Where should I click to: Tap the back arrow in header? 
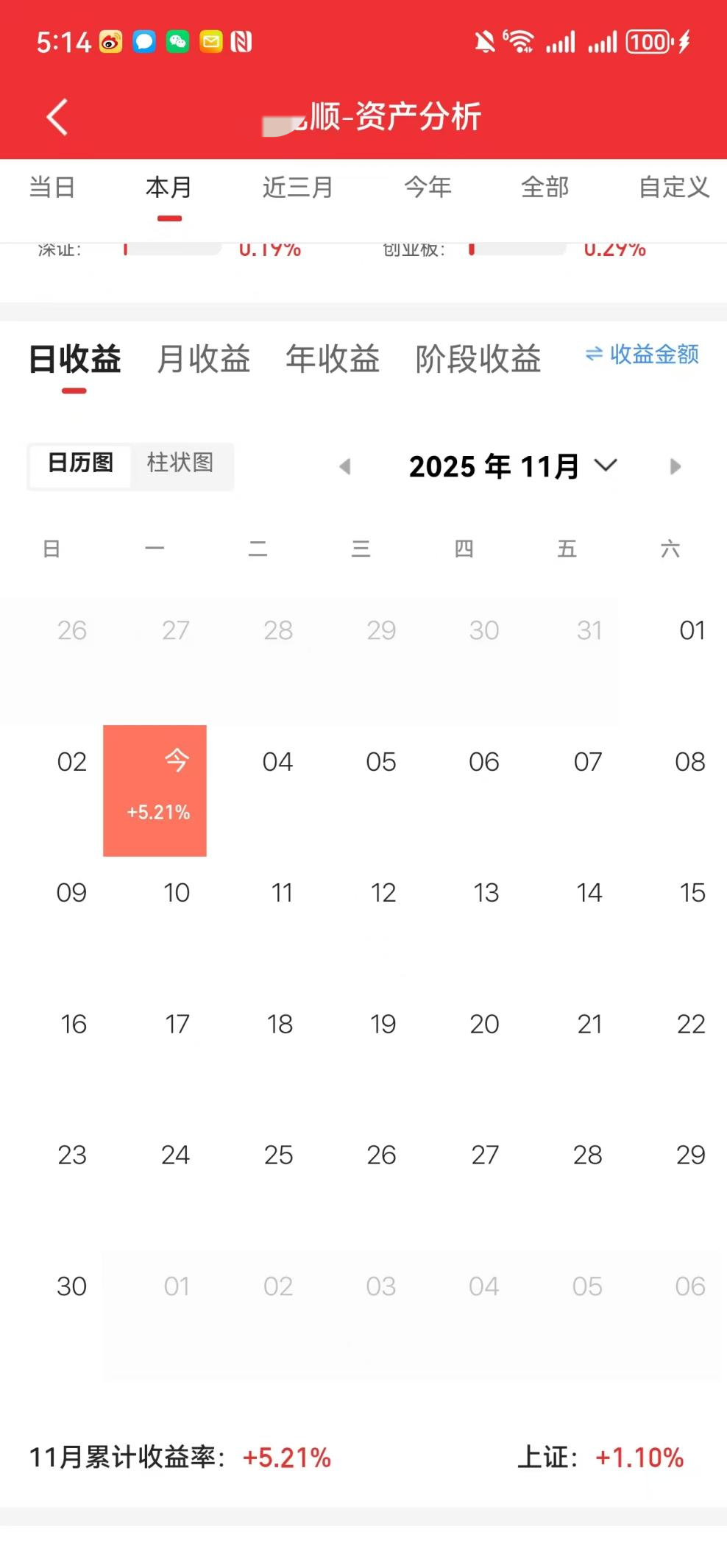point(57,117)
